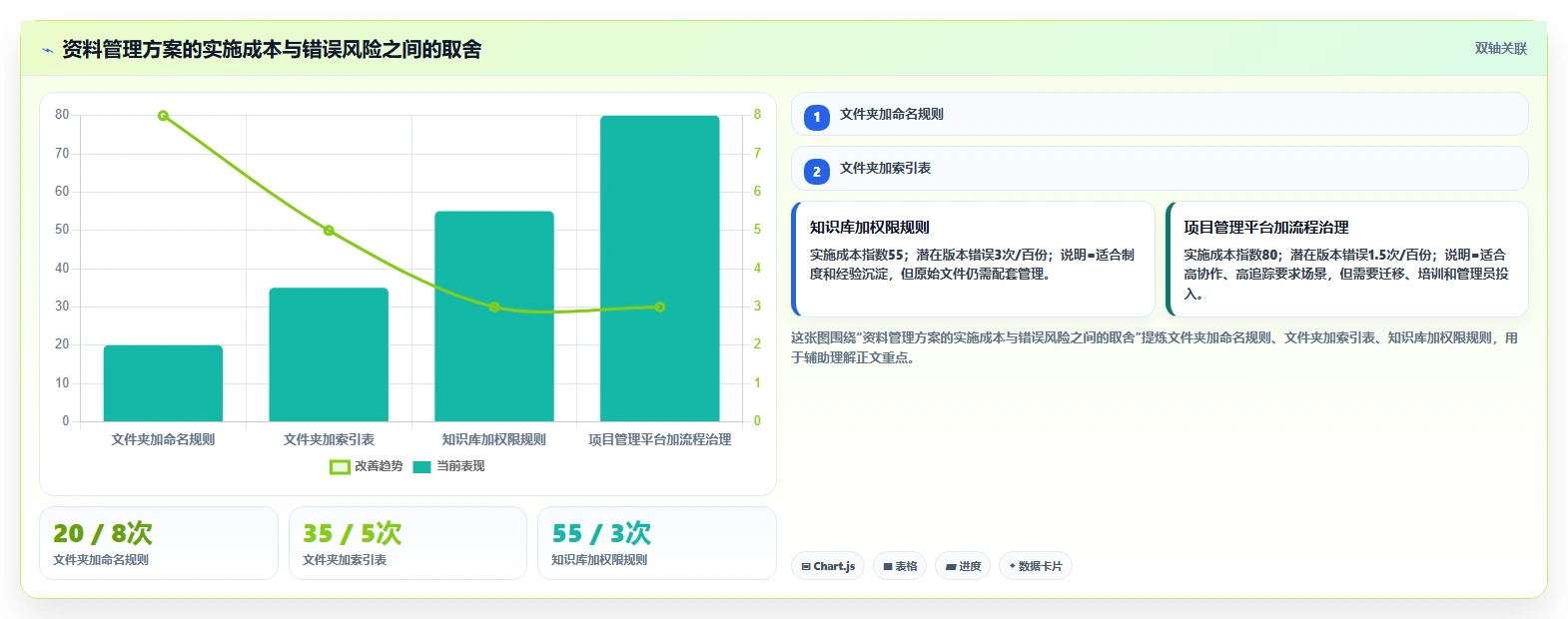
Task: Open the 项目管理平台加流程治理 card
Action: (1347, 259)
